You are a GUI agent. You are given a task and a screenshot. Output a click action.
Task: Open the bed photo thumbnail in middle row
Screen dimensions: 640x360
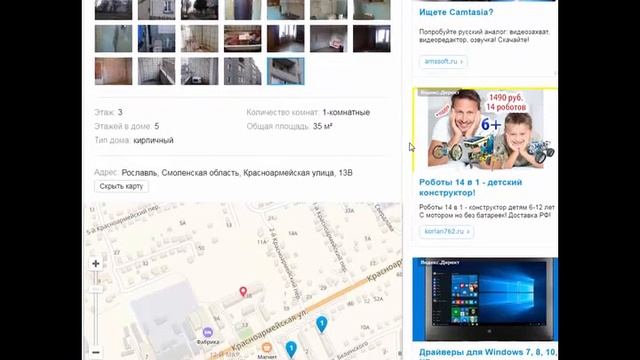[x=242, y=39]
